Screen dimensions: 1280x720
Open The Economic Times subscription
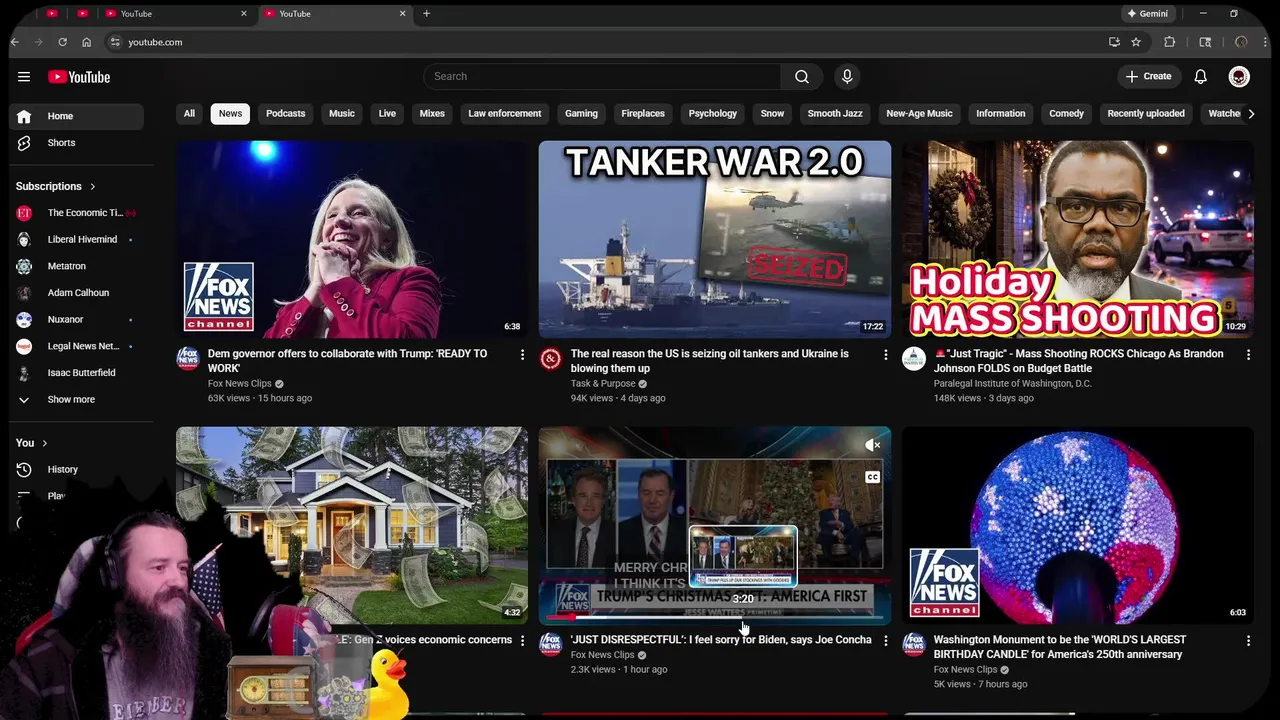pyautogui.click(x=76, y=213)
